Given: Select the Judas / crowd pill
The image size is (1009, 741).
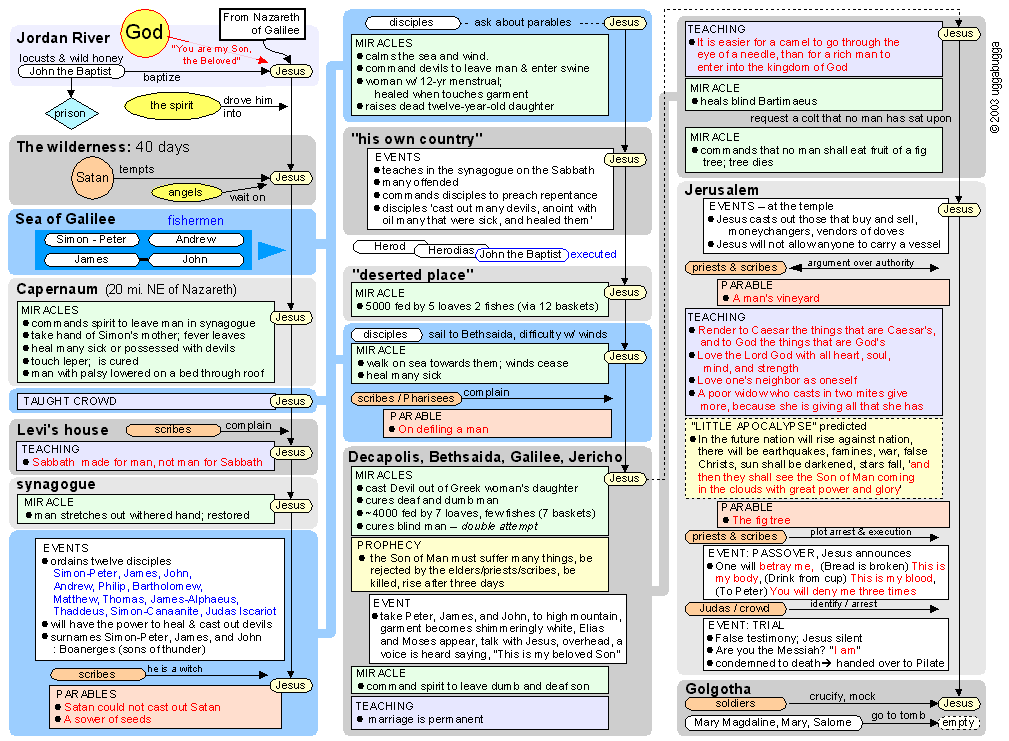Looking at the screenshot, I should 735,608.
